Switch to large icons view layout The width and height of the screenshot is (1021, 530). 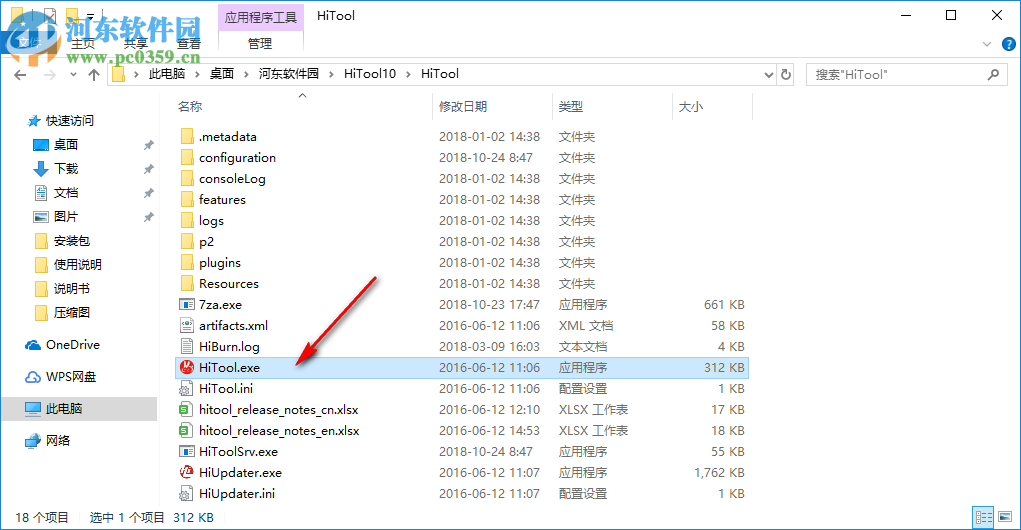click(1005, 517)
